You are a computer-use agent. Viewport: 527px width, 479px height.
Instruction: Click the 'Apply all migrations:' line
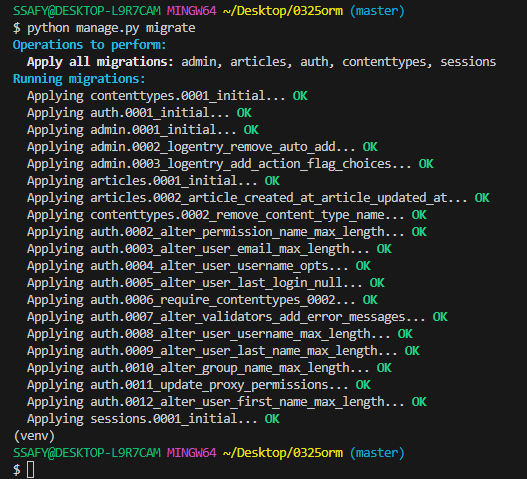click(x=261, y=62)
